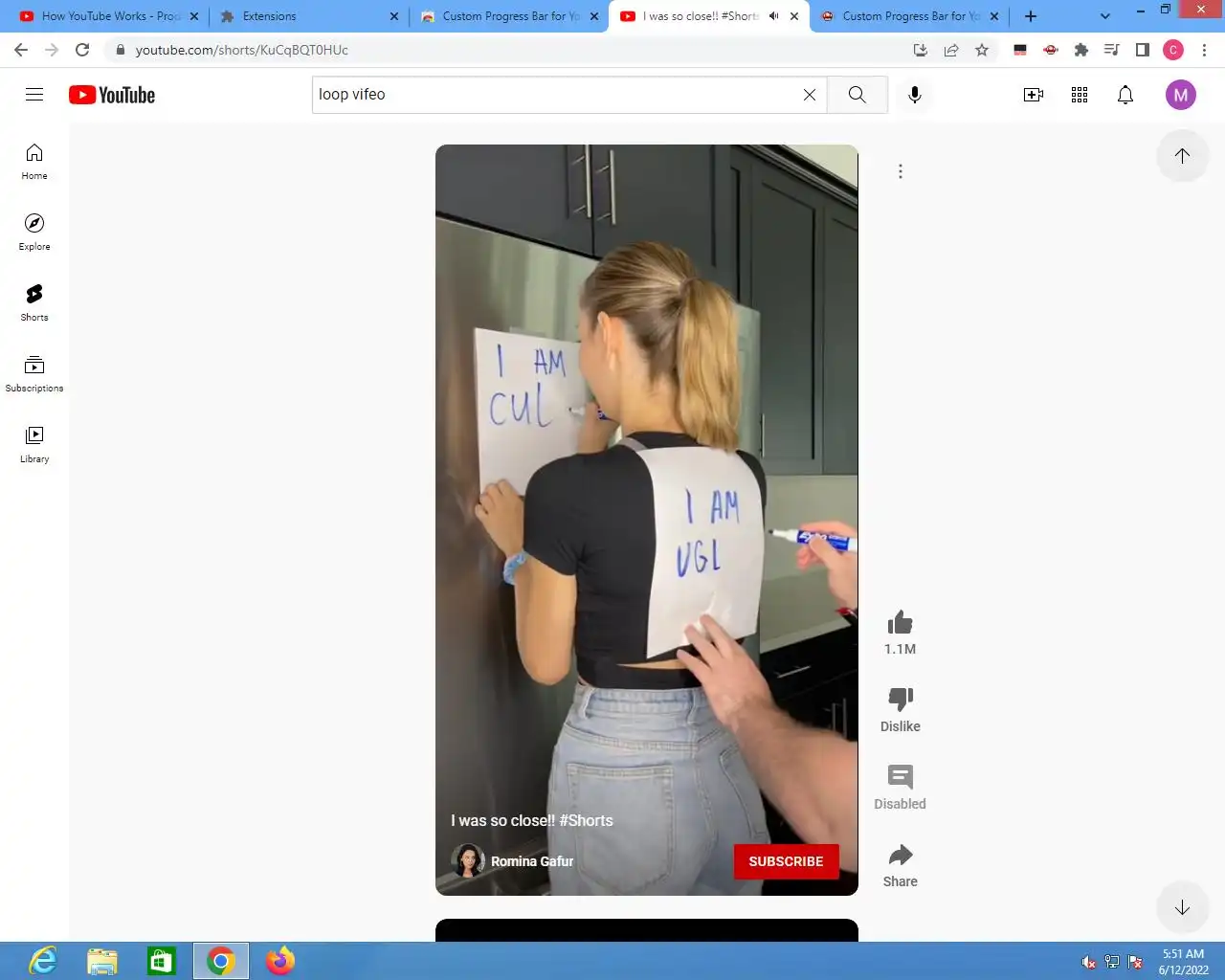Open notifications bell

click(x=1125, y=95)
